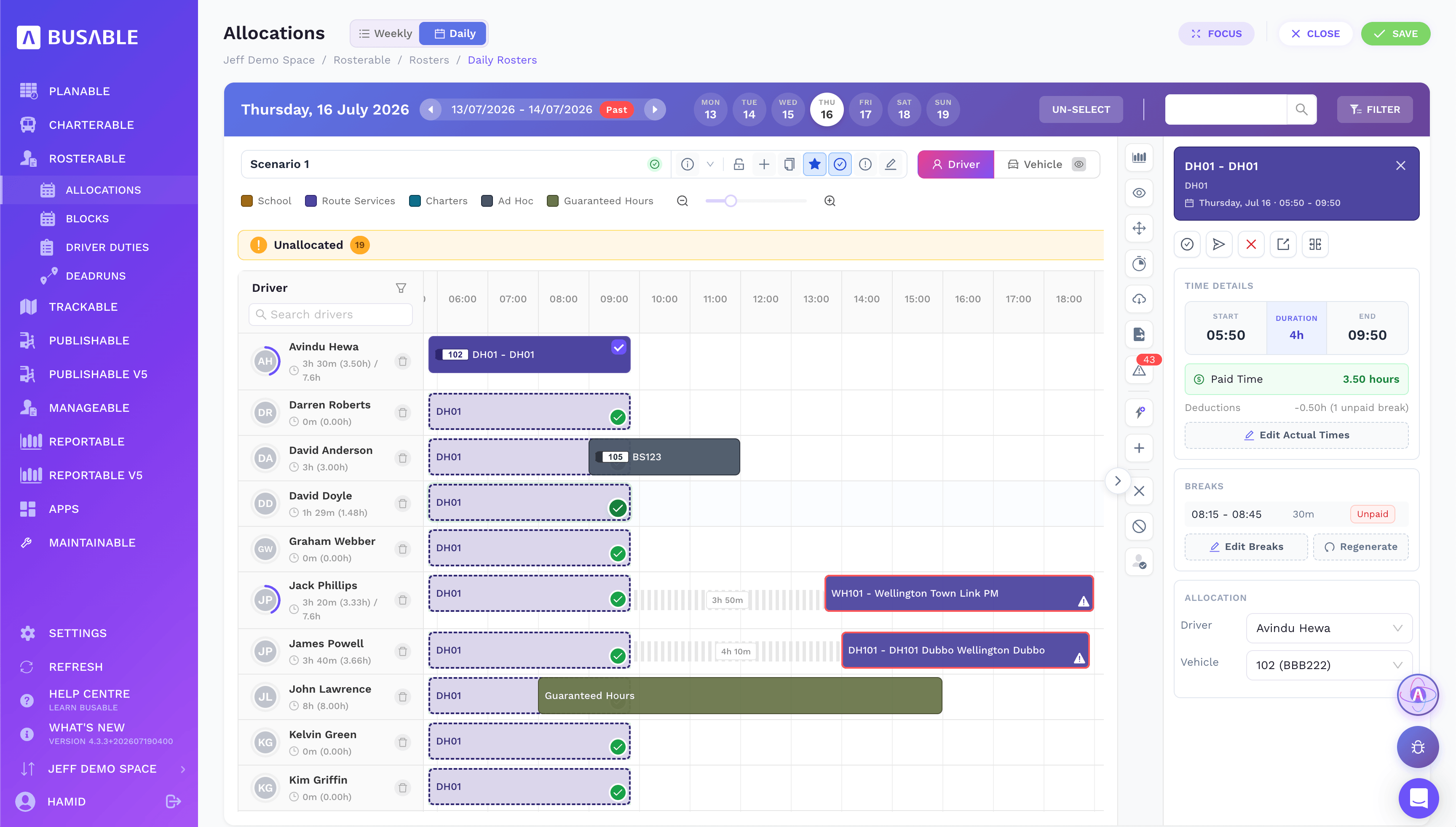Select Fri 17 day pill
1456x827 pixels.
point(865,109)
